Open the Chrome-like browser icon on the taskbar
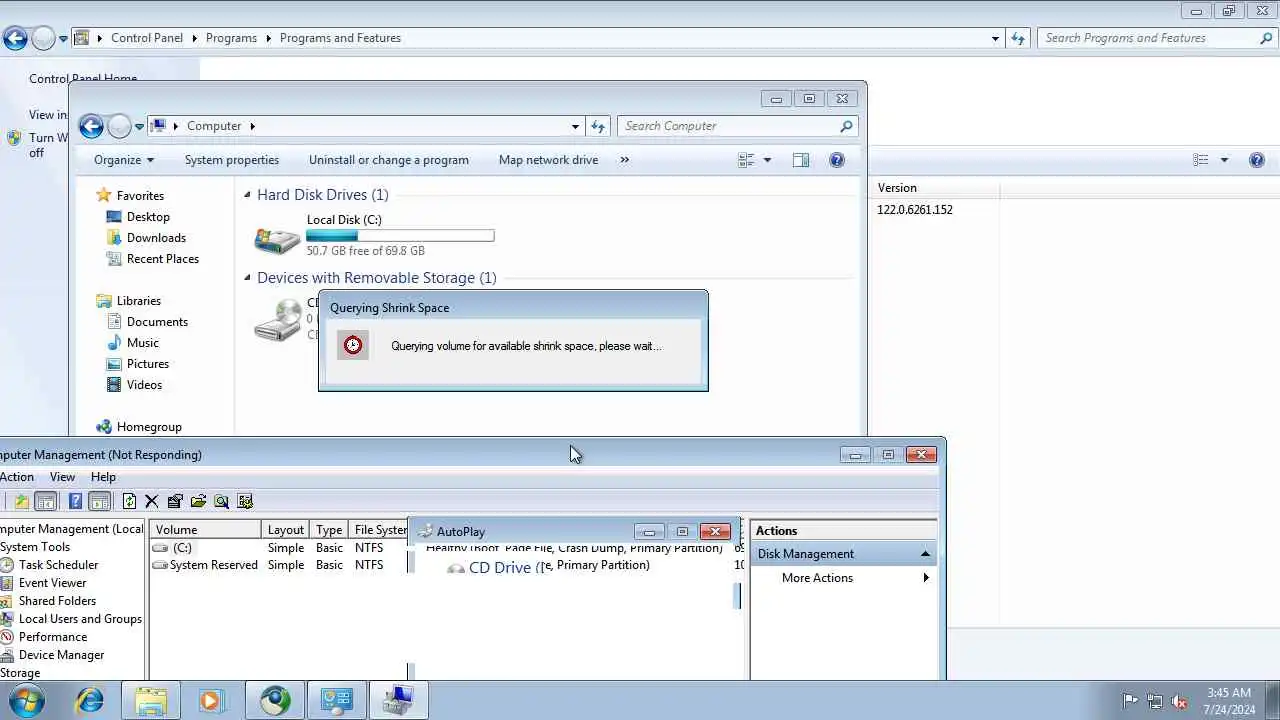This screenshot has width=1280, height=720. point(275,700)
